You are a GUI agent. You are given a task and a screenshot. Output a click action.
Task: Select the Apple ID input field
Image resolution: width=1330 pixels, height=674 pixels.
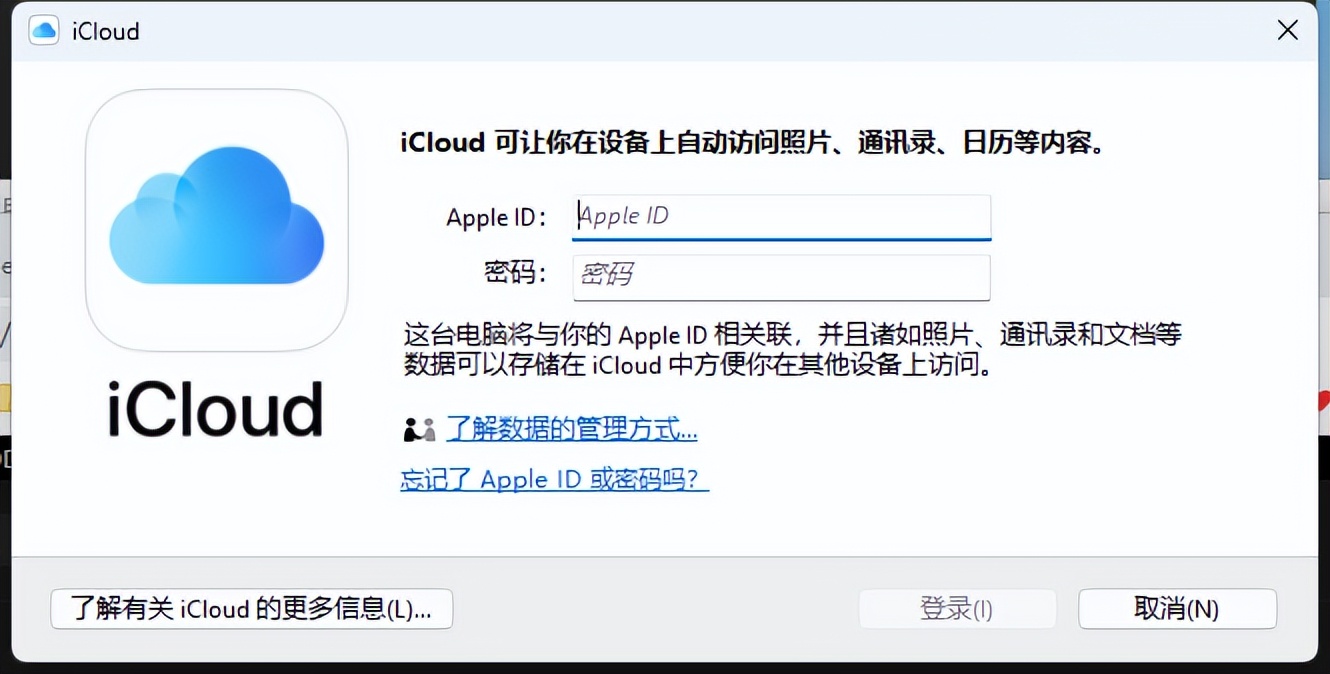tap(780, 217)
